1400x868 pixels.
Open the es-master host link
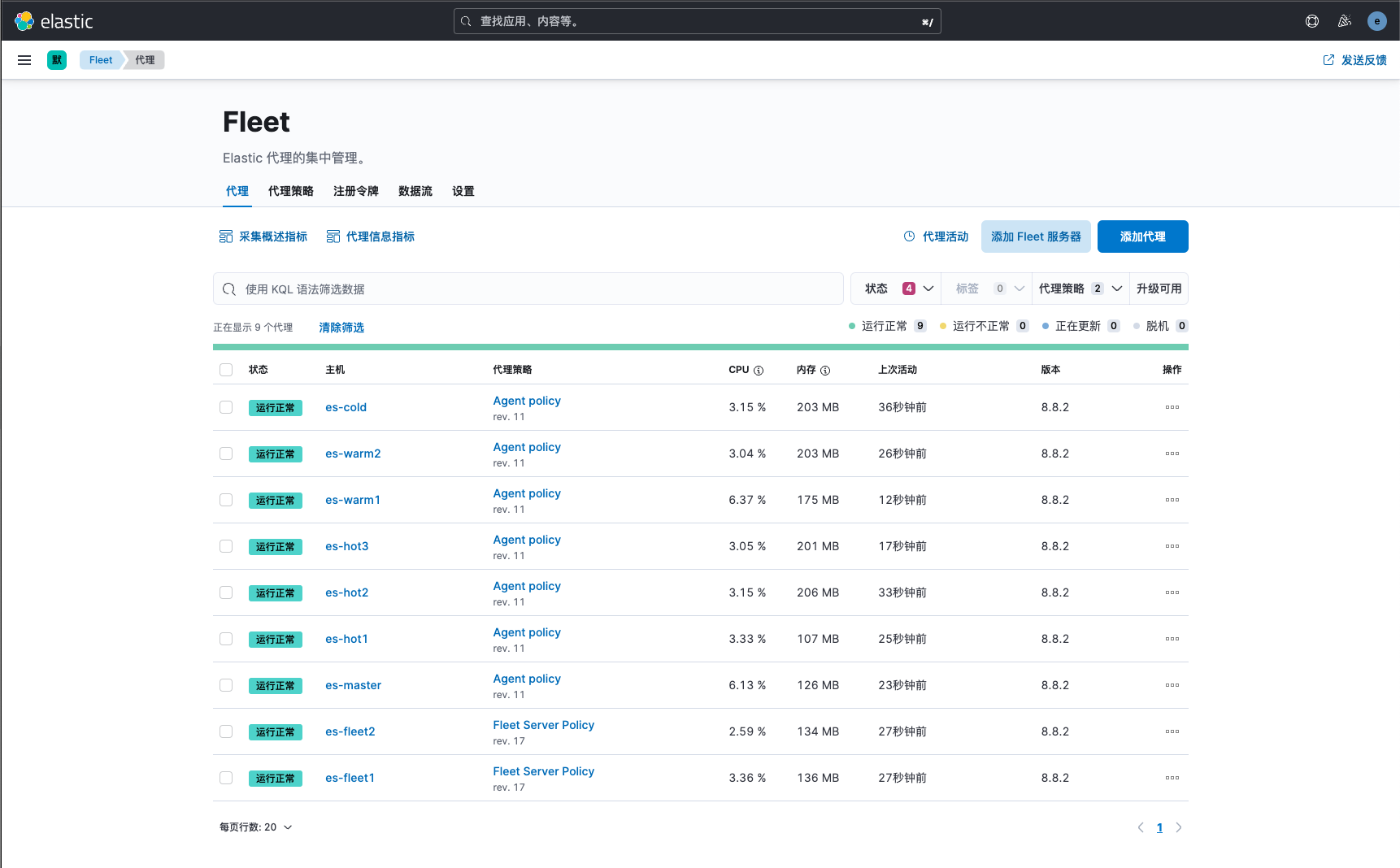tap(354, 685)
